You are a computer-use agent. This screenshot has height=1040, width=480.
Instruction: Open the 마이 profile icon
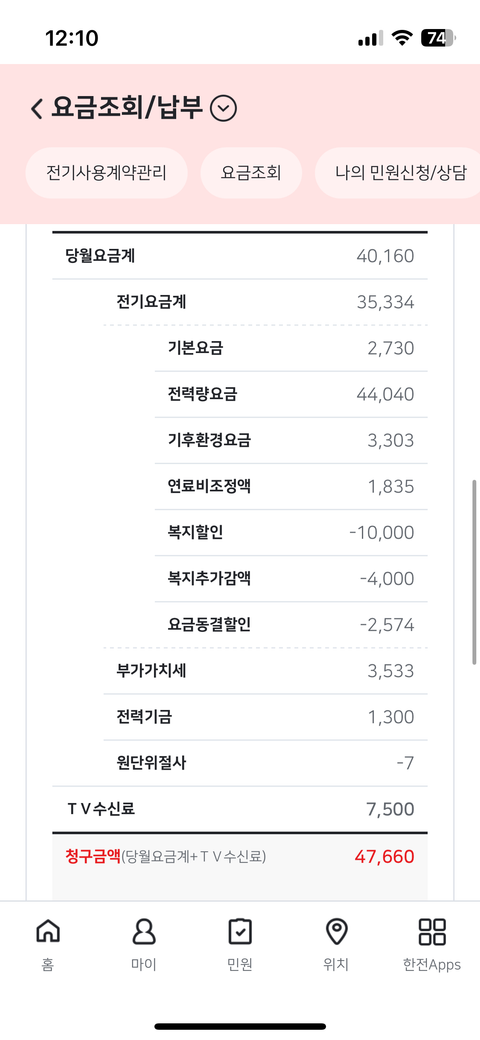143,932
